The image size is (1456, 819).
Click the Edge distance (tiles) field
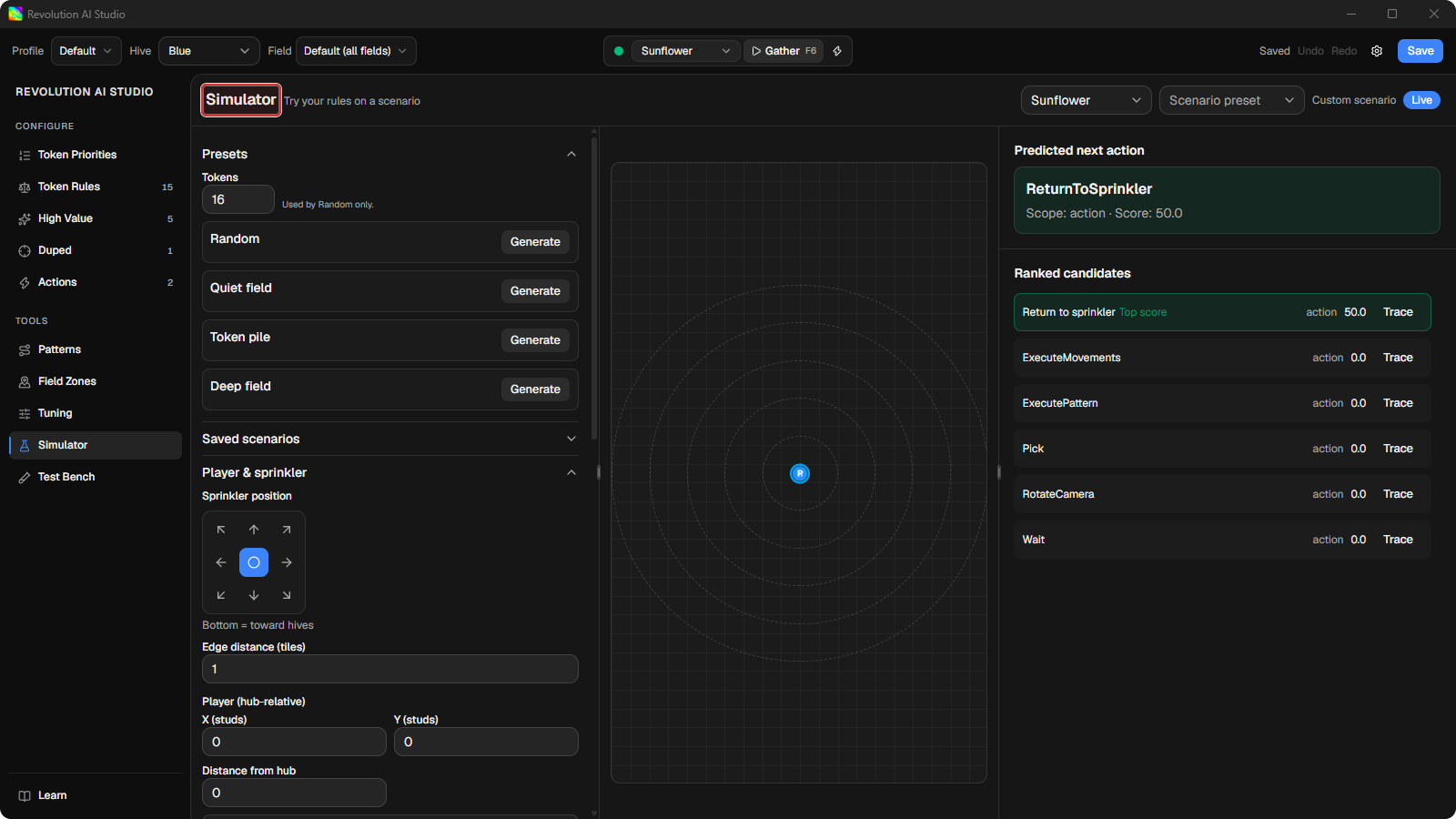click(390, 669)
